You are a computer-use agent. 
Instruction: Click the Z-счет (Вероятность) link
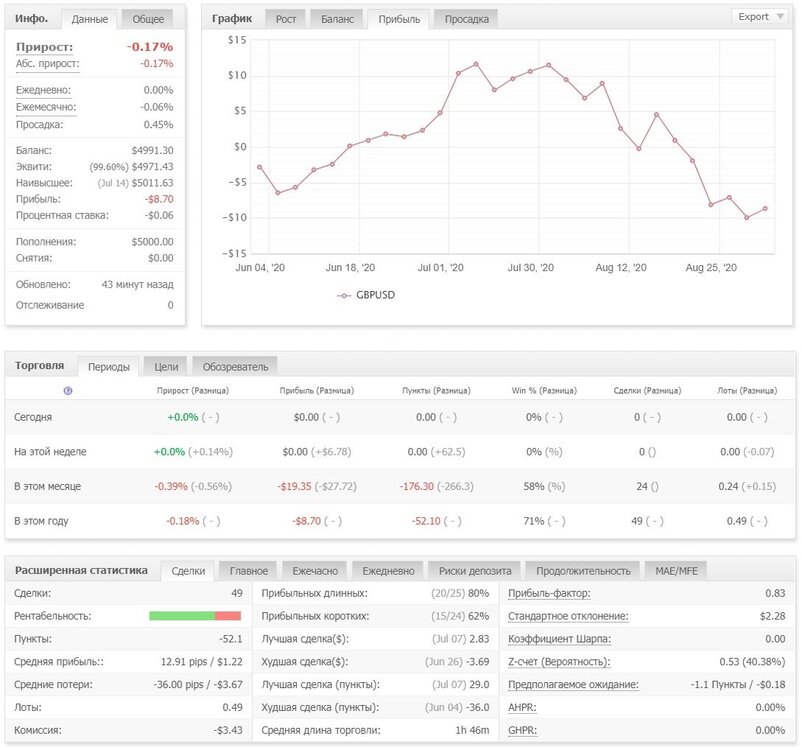[x=559, y=662]
